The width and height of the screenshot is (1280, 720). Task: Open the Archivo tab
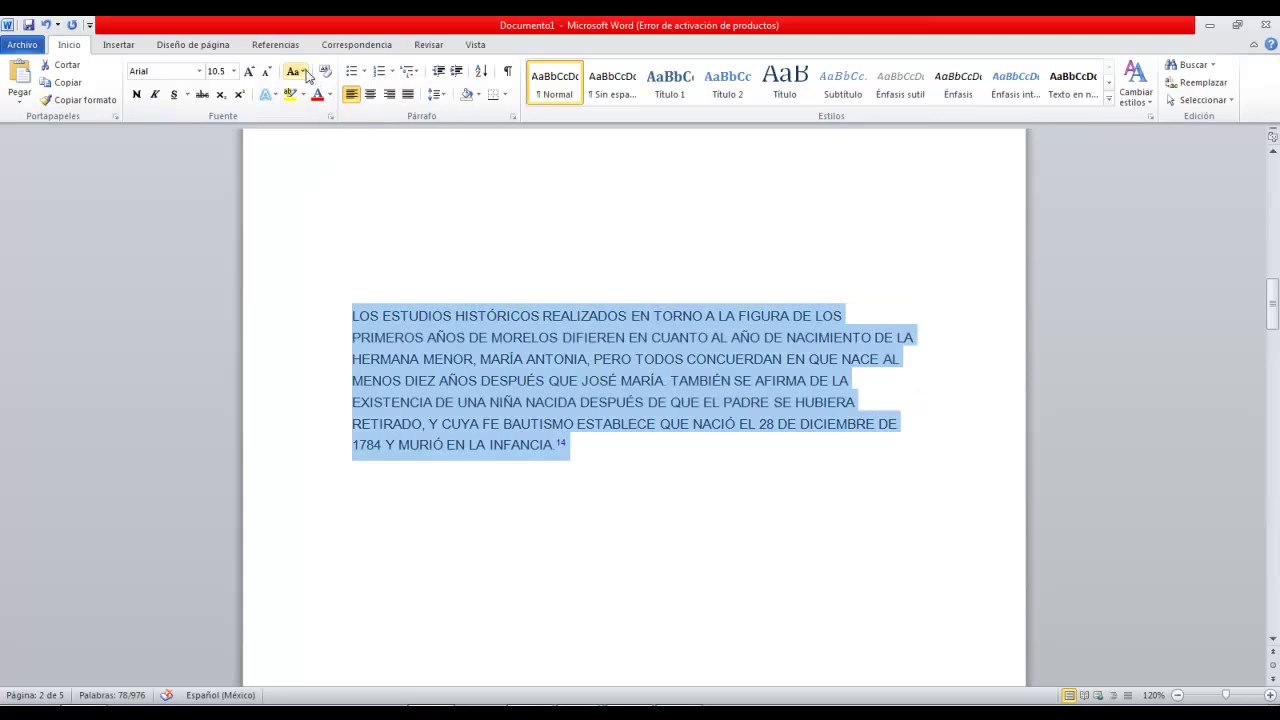22,45
